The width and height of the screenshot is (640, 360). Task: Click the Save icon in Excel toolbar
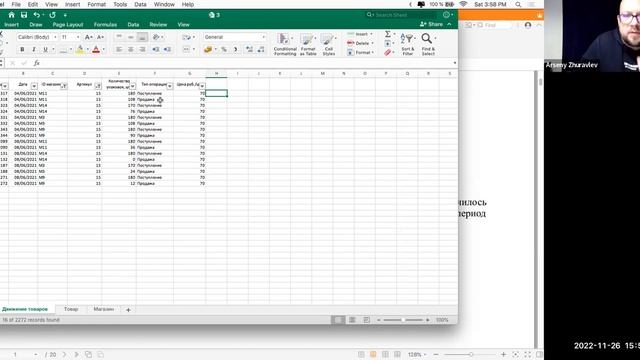(x=24, y=15)
